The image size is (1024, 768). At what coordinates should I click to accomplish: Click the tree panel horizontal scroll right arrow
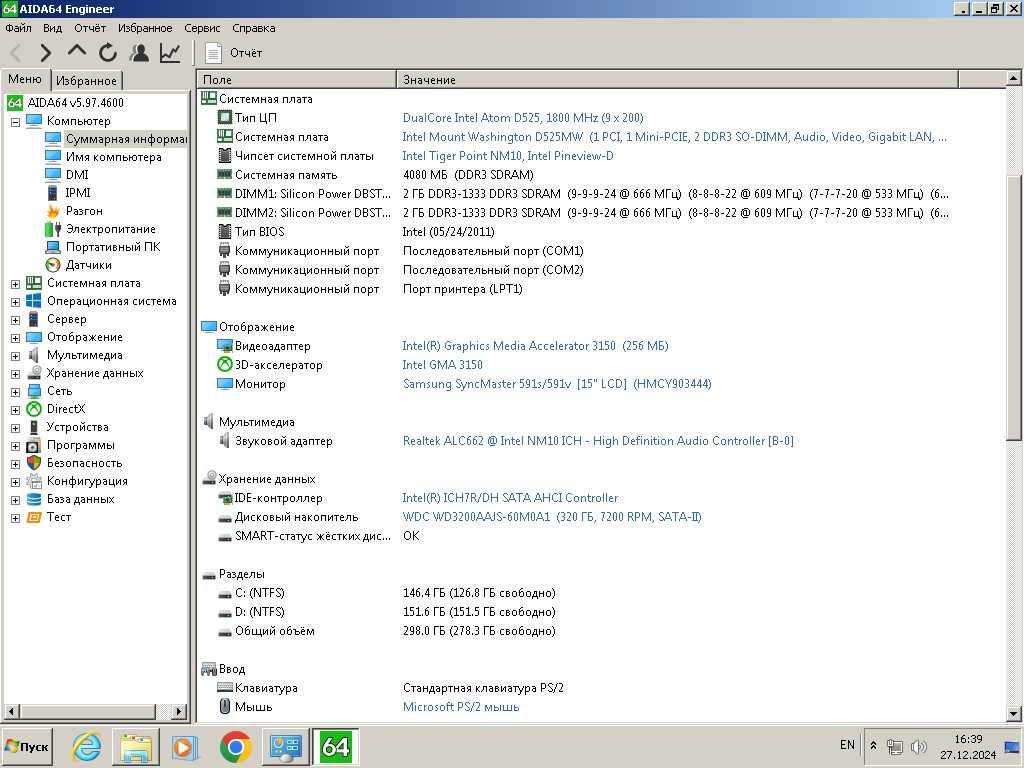[179, 711]
